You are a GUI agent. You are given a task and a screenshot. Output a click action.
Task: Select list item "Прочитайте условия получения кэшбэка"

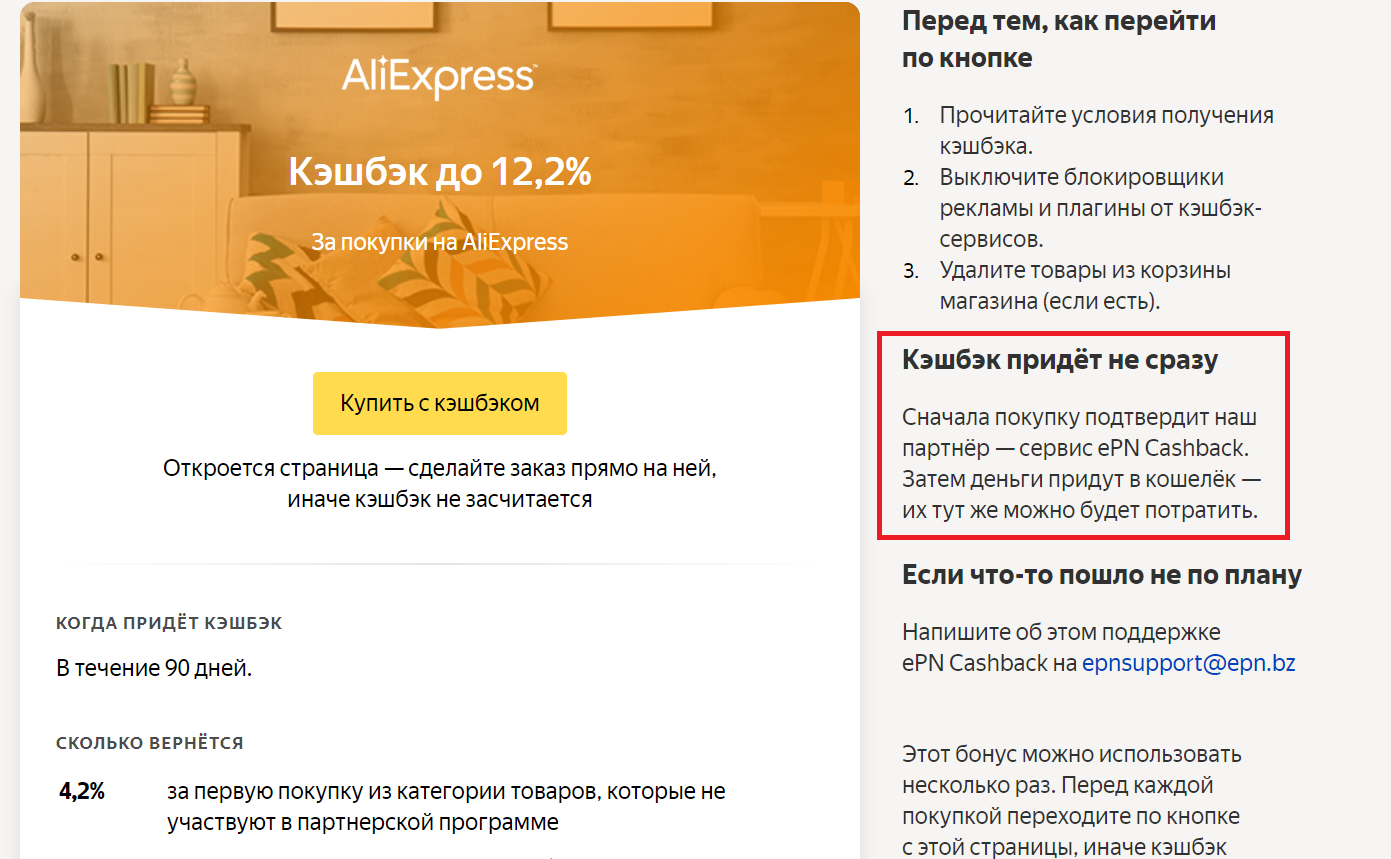click(x=1106, y=130)
